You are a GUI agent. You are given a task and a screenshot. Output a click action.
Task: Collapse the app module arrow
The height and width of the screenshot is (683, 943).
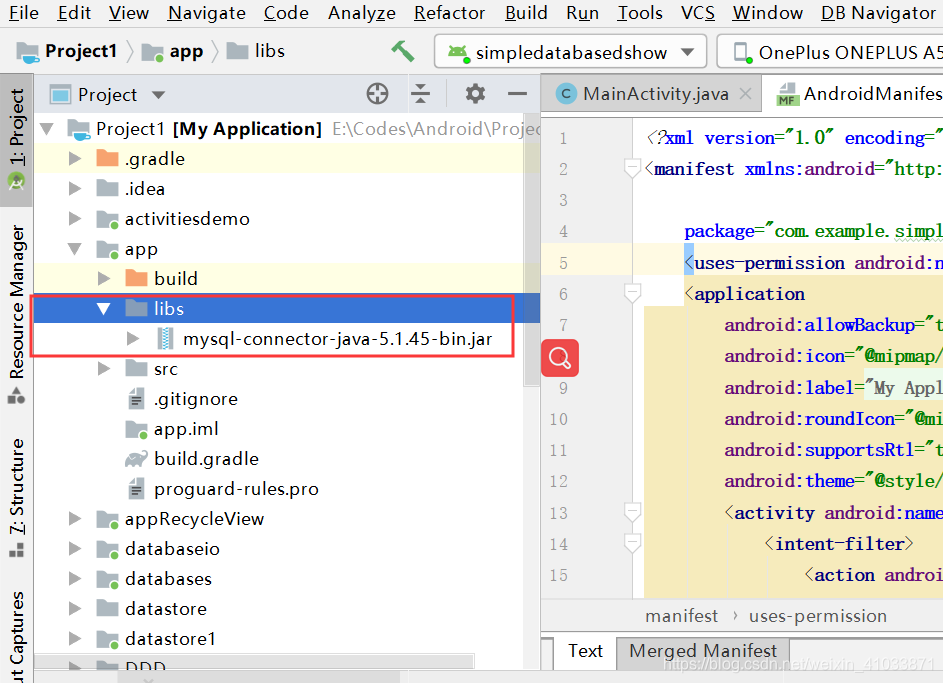[75, 249]
